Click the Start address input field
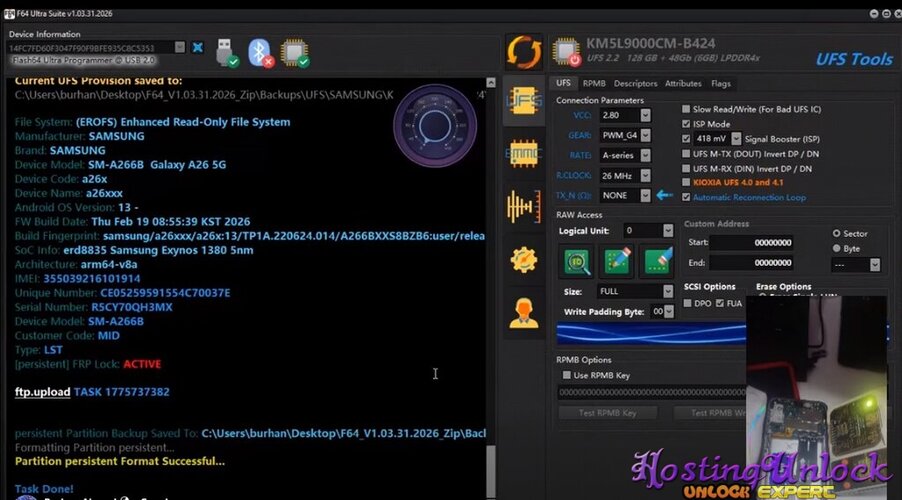The image size is (902, 500). point(752,242)
